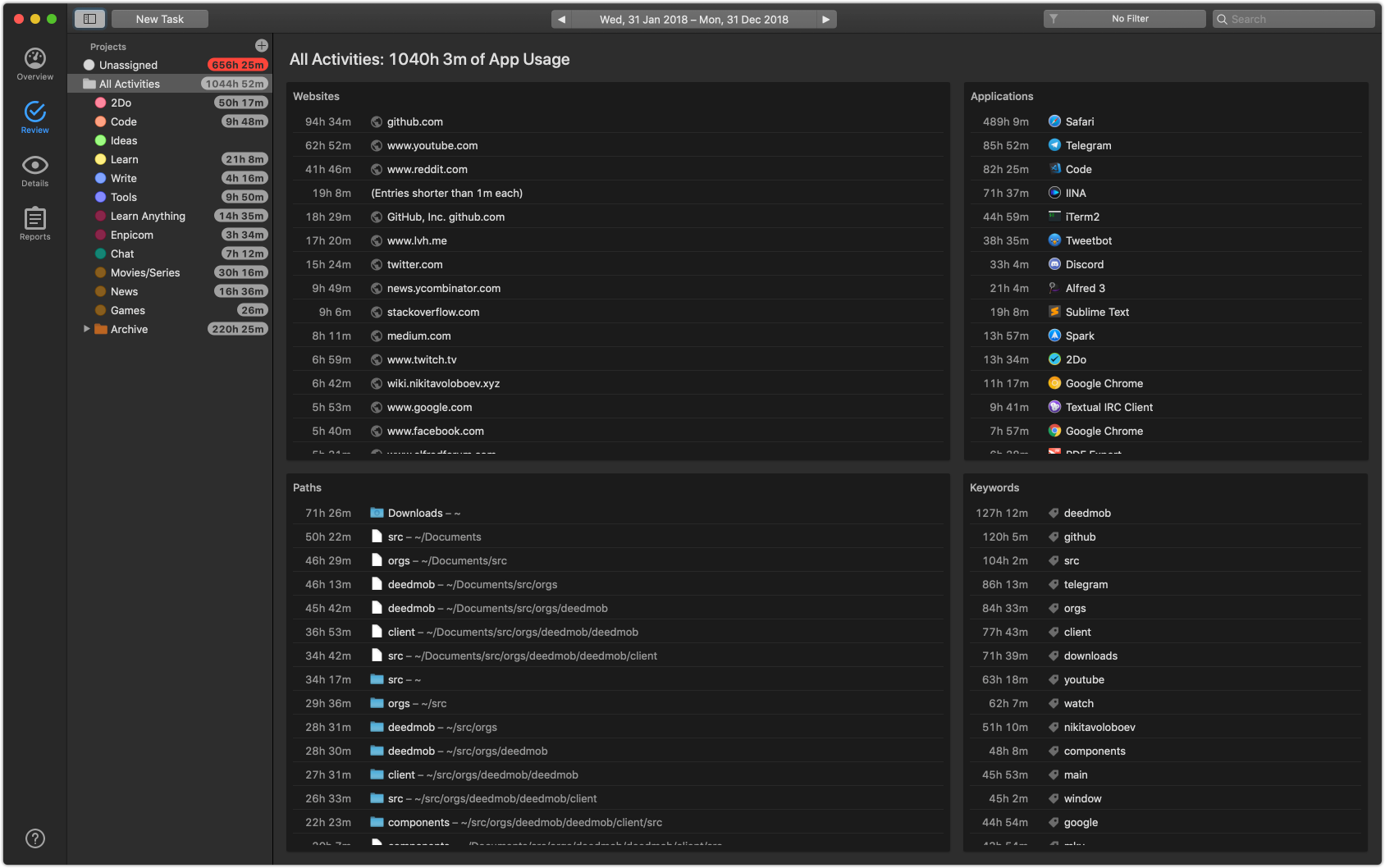Click the yellow color dot of Learn project
This screenshot has height=868, width=1385.
point(100,159)
